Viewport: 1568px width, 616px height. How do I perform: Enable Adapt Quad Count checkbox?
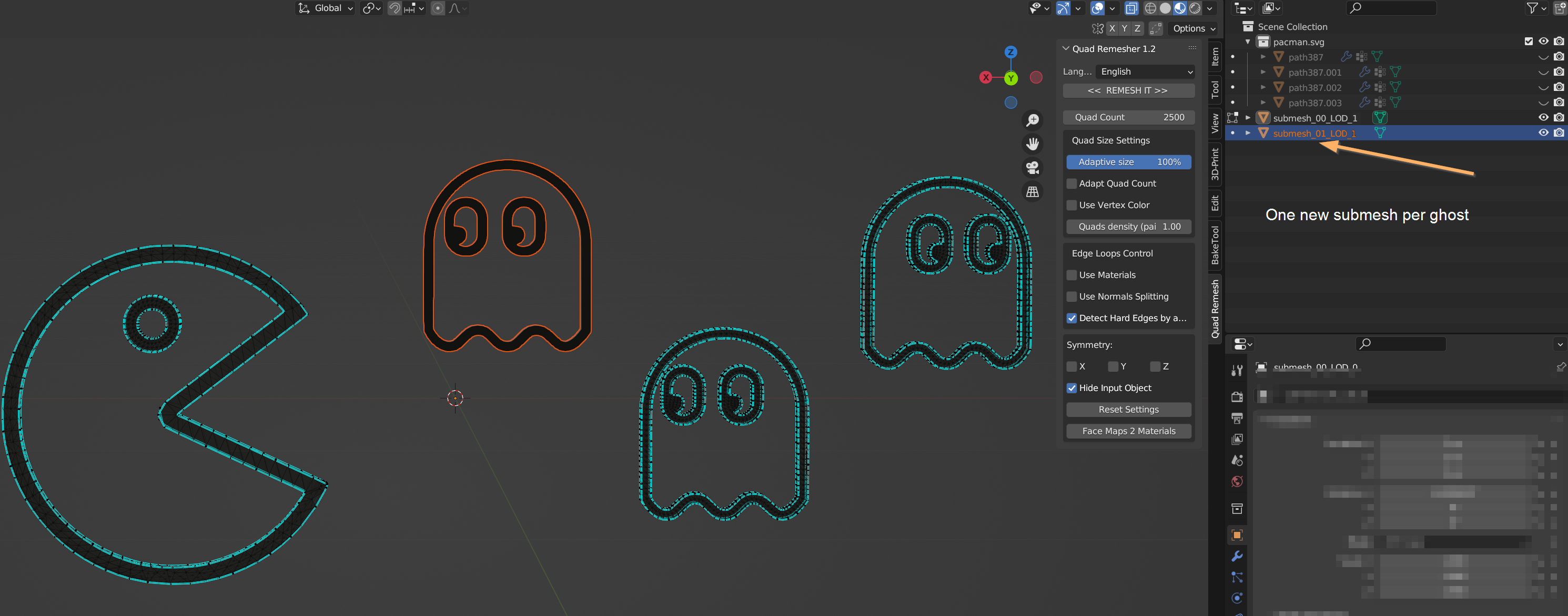(x=1072, y=183)
